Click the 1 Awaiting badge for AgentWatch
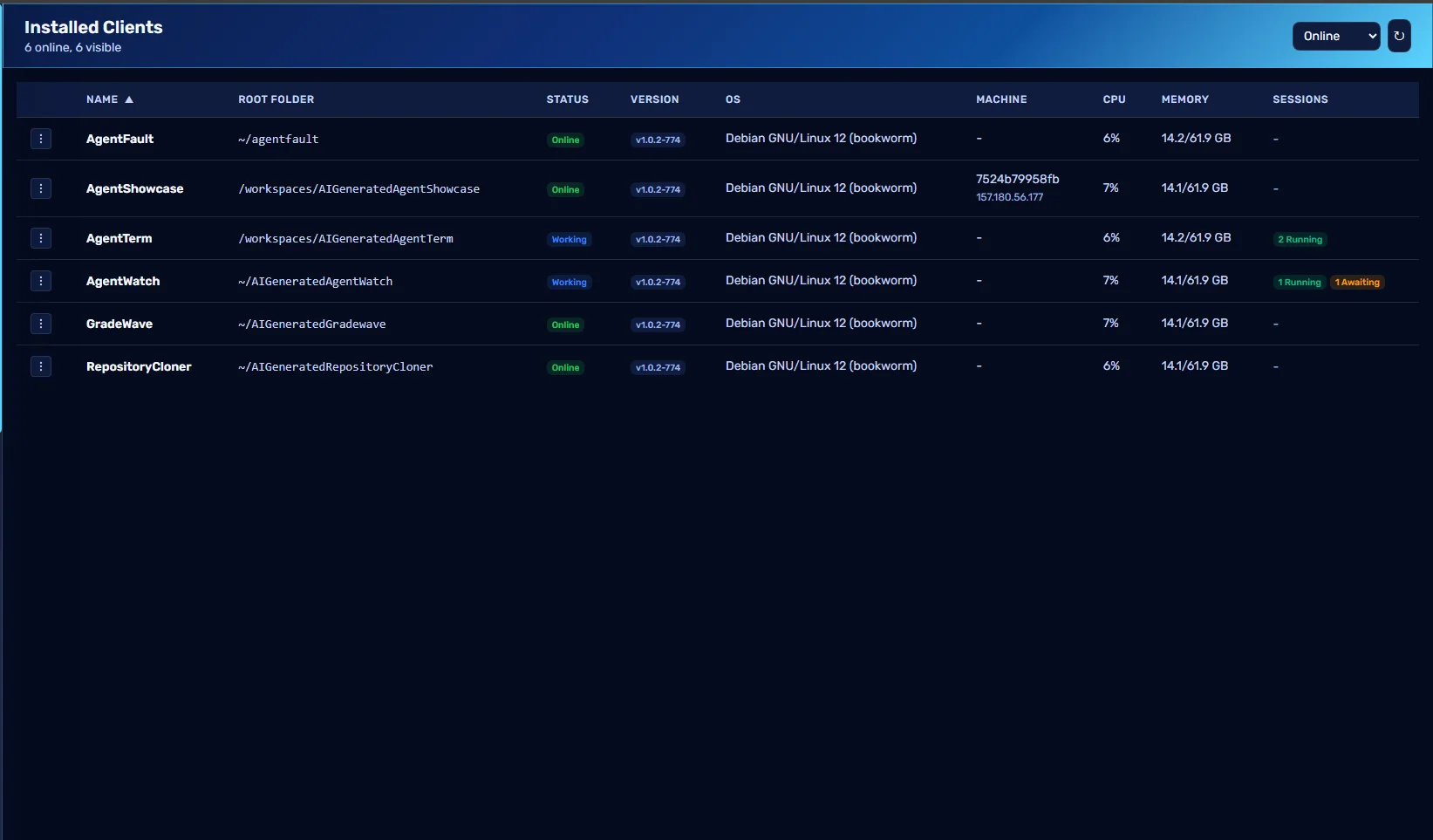 [x=1356, y=282]
